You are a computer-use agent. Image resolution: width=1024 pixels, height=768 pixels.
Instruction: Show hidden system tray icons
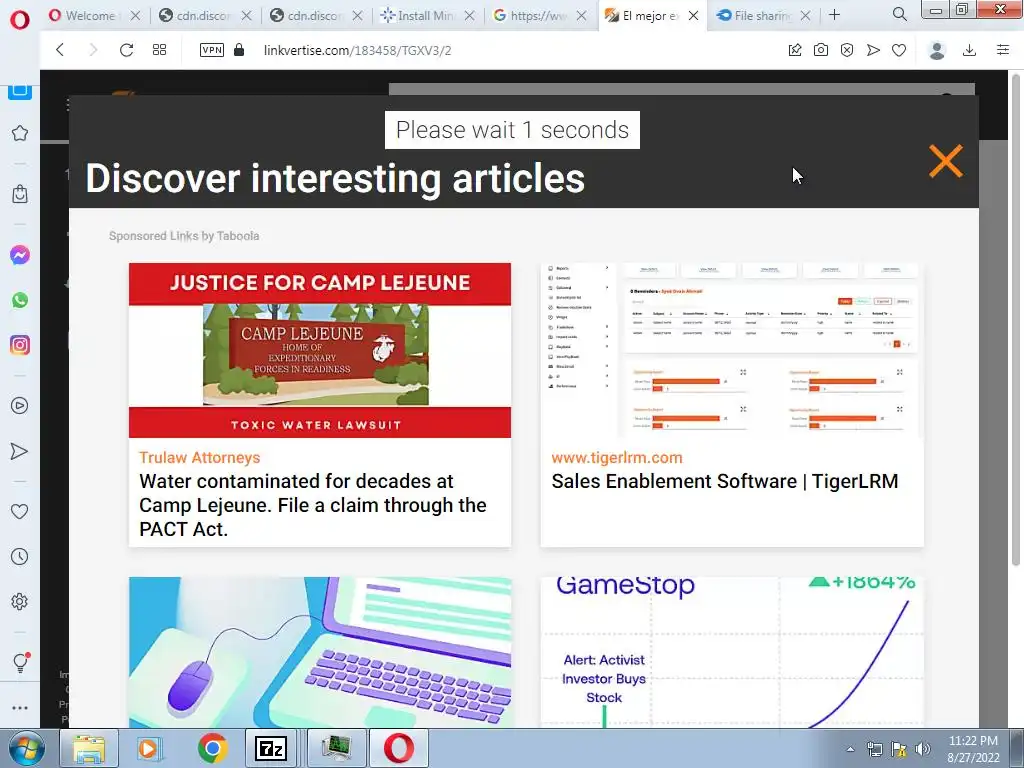pos(850,750)
